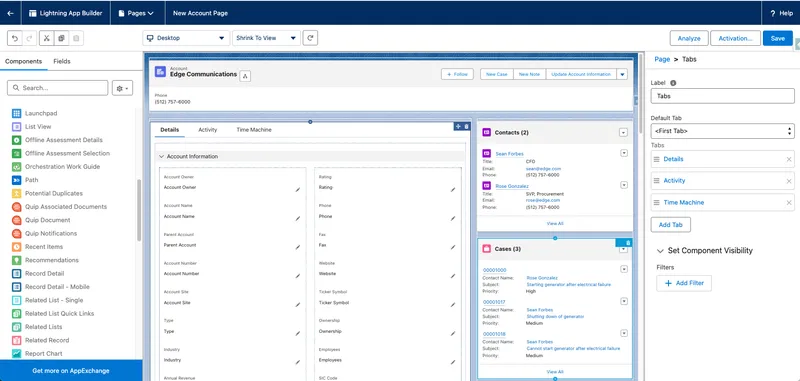The image size is (800, 381).
Task: Click the Follow button
Action: coord(457,74)
